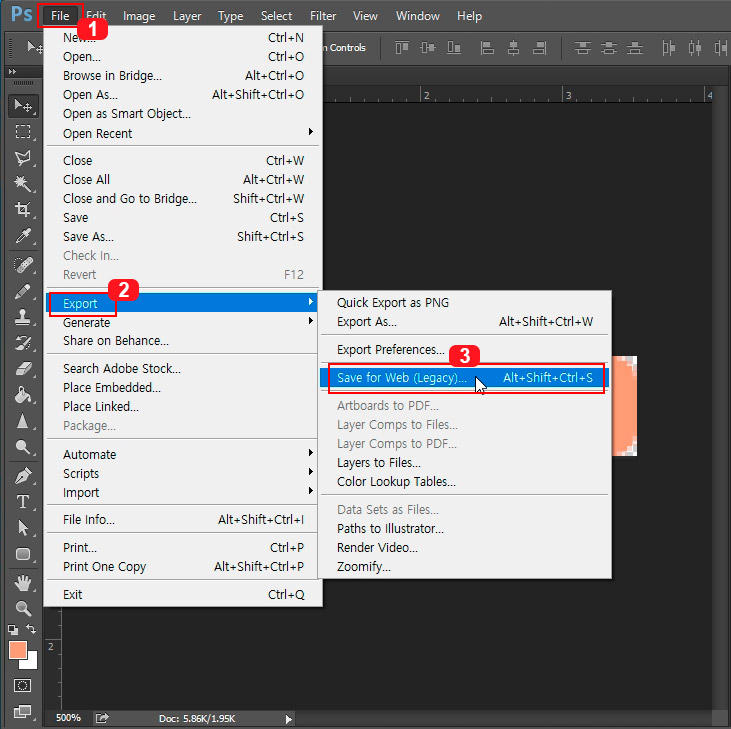Select the Eraser tool
The width and height of the screenshot is (731, 729).
23,369
